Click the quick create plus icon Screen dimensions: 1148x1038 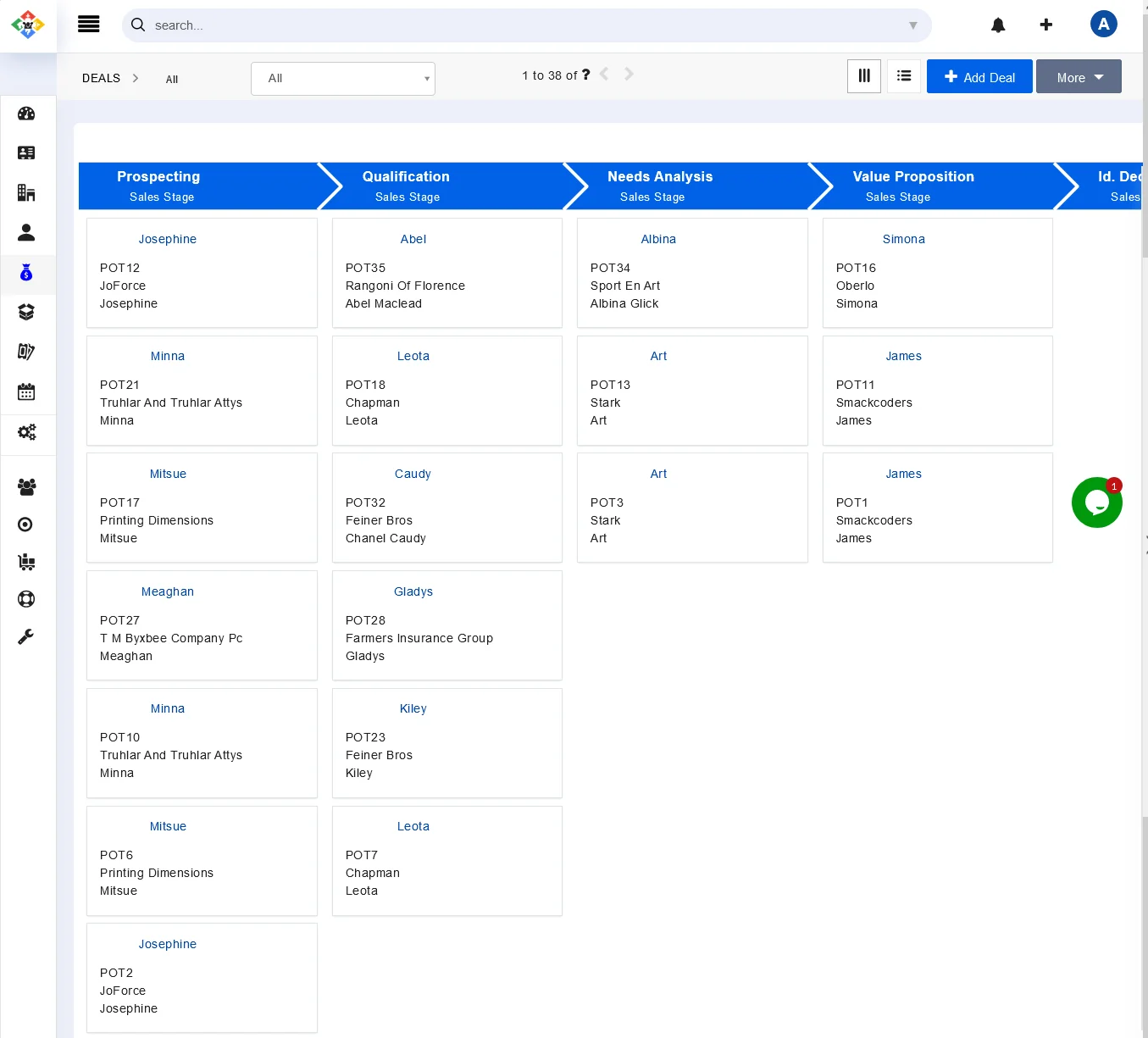click(x=1046, y=25)
